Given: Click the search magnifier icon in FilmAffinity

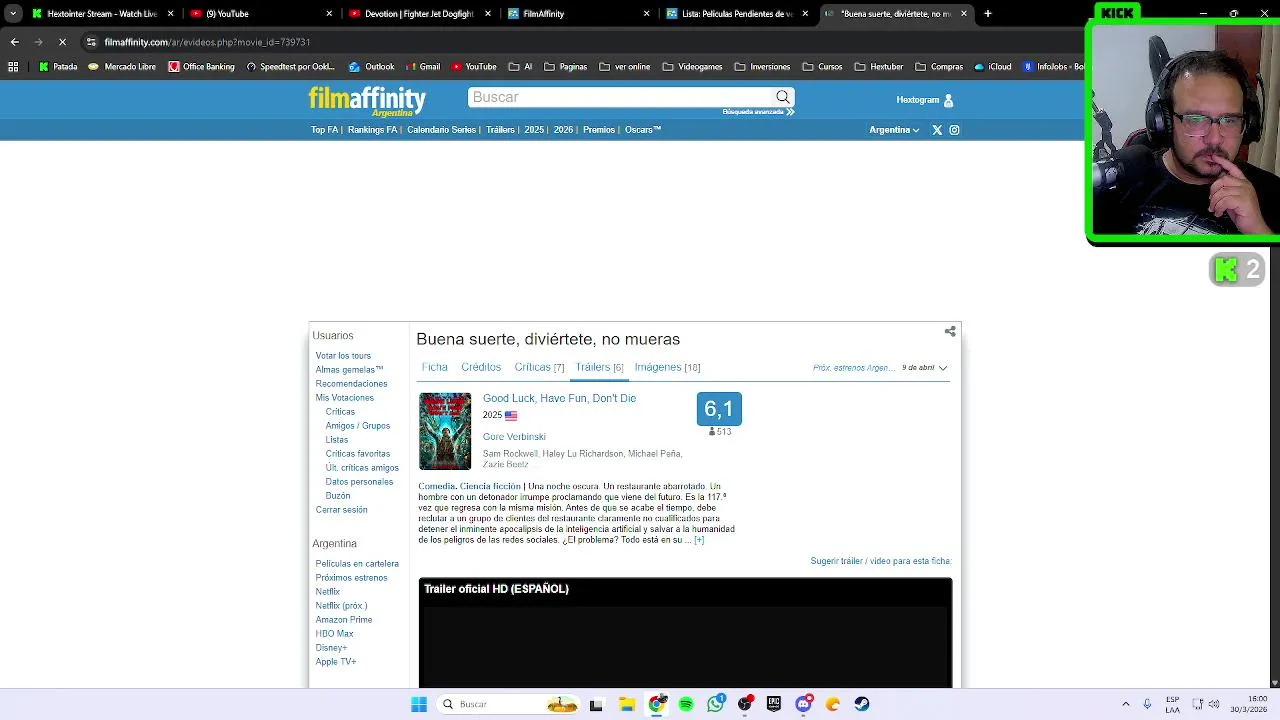Looking at the screenshot, I should [783, 97].
